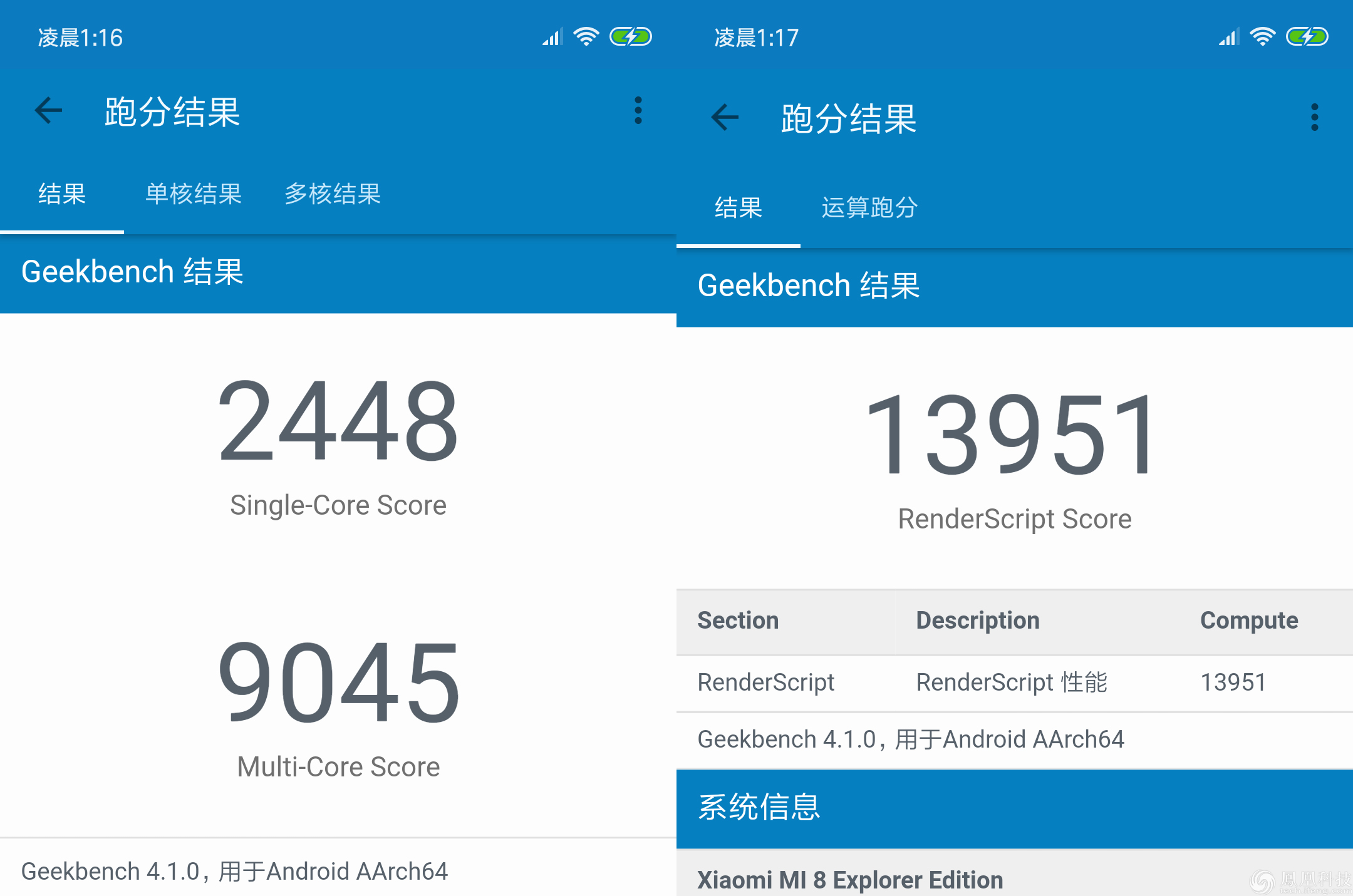
Task: Tap the 2448 single-core score
Action: tap(338, 421)
